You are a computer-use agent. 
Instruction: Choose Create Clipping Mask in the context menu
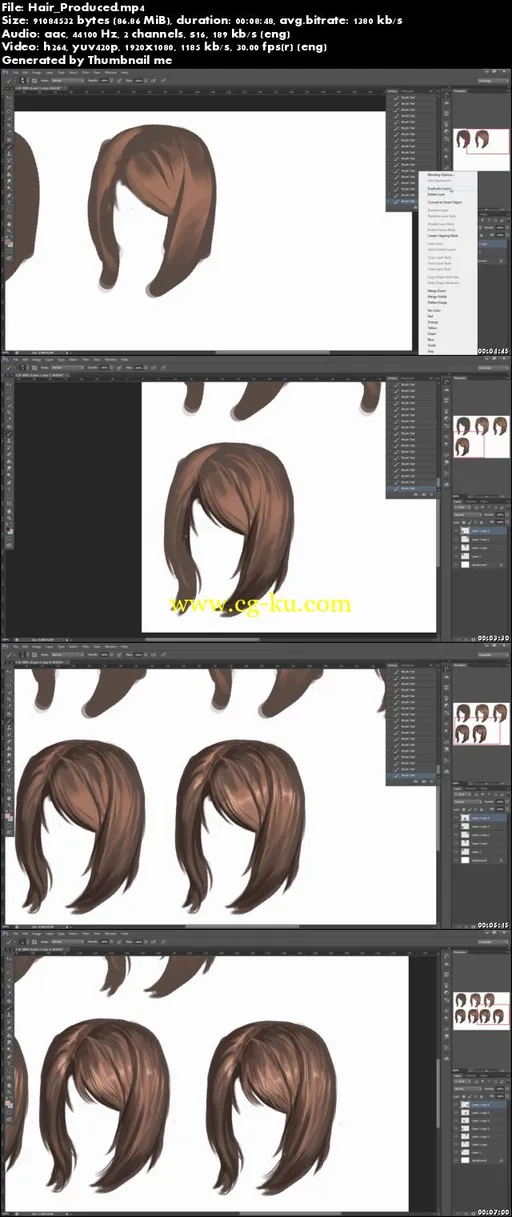pyautogui.click(x=443, y=236)
